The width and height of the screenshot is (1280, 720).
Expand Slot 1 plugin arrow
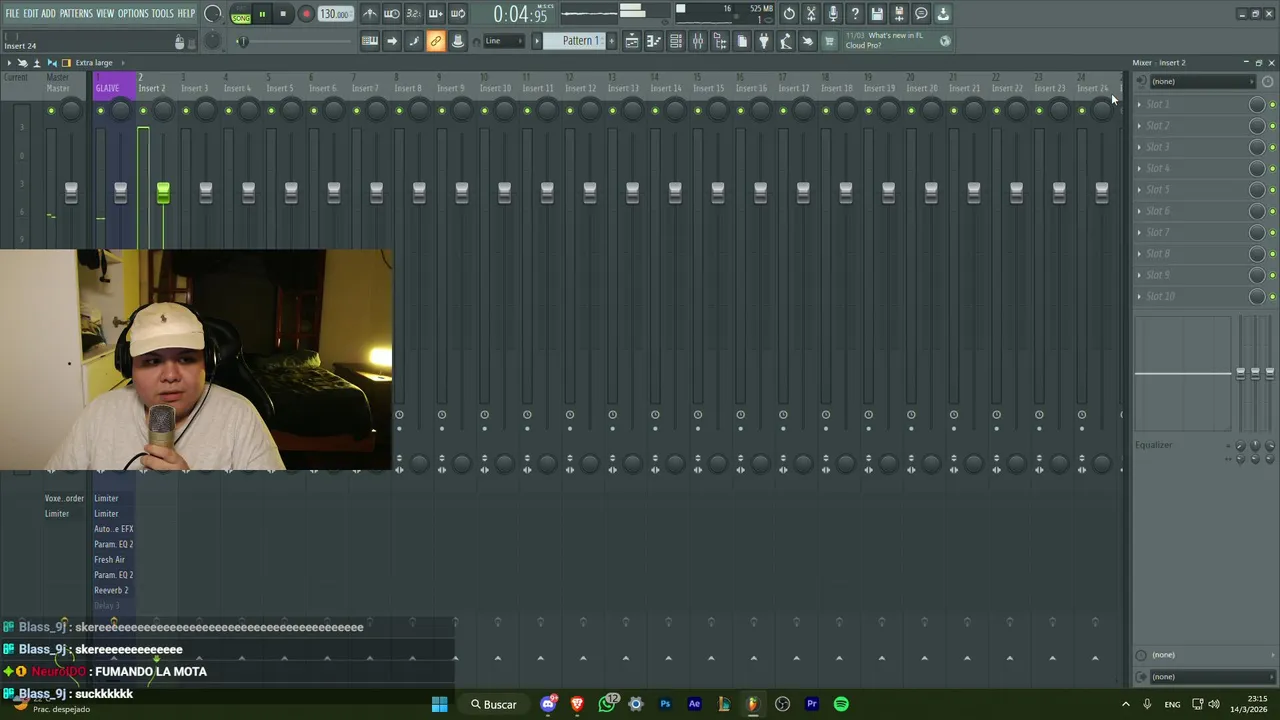click(x=1139, y=104)
